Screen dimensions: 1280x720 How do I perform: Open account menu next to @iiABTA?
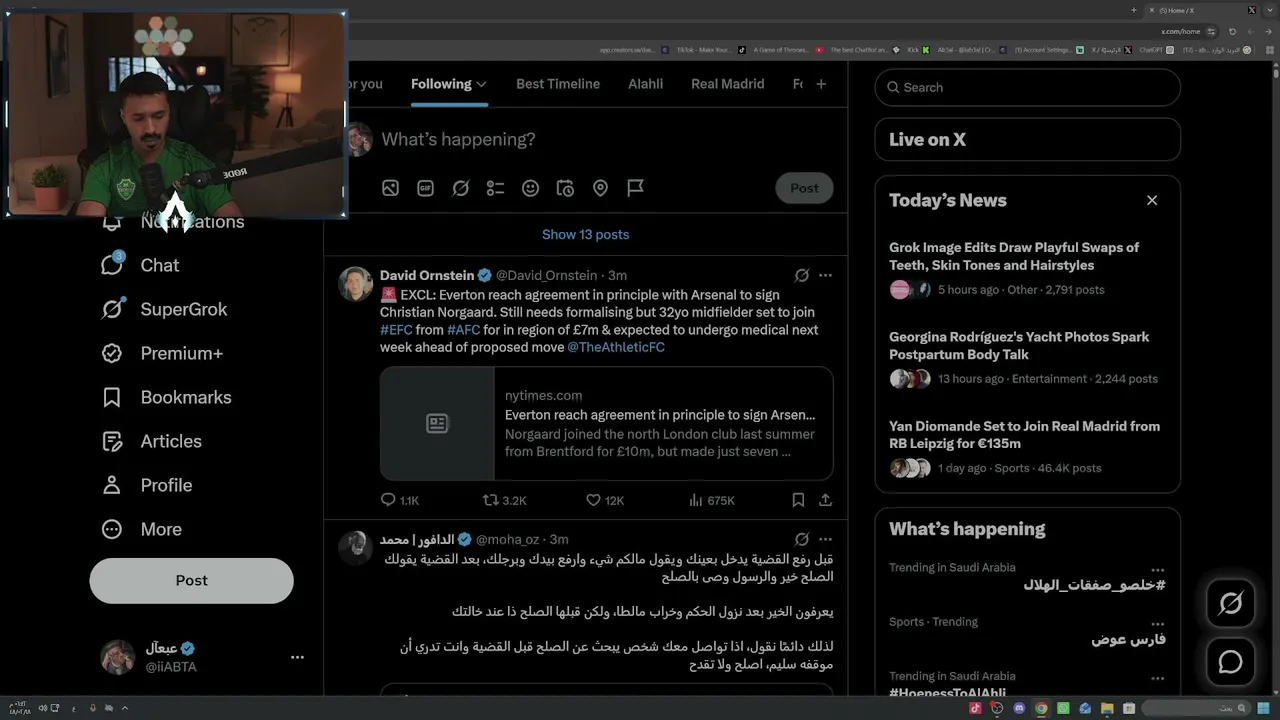297,657
